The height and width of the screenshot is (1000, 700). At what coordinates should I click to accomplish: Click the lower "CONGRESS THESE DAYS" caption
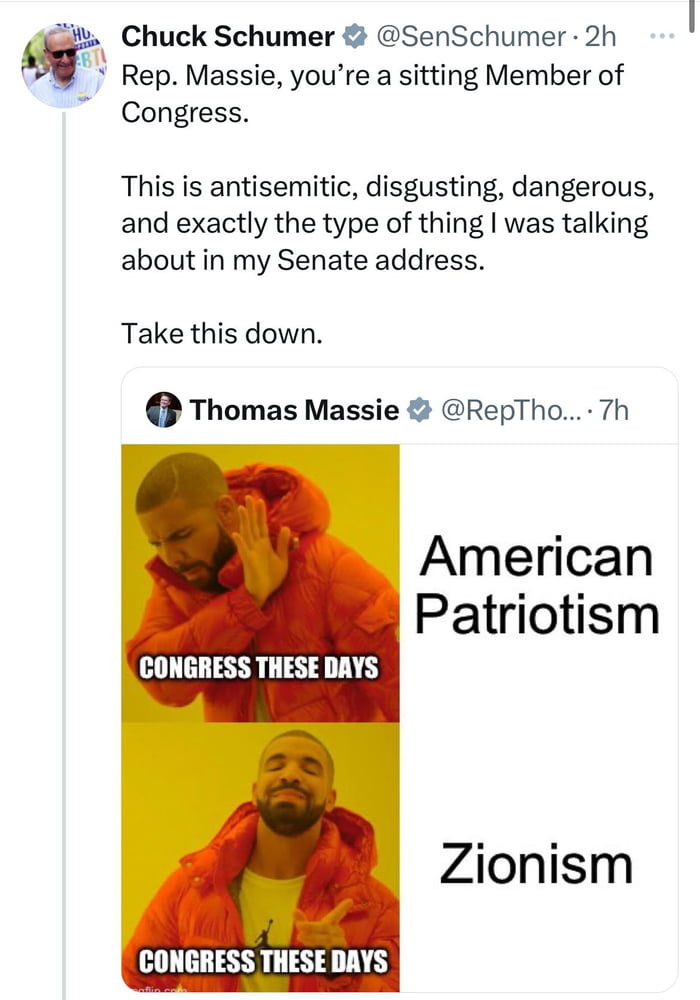pyautogui.click(x=262, y=962)
